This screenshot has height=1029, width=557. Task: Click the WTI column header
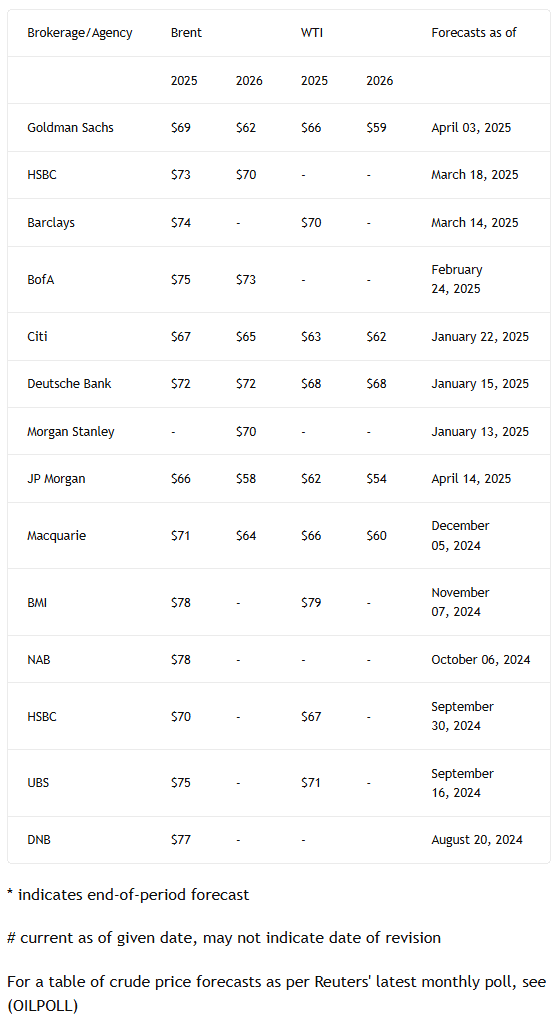[x=312, y=33]
